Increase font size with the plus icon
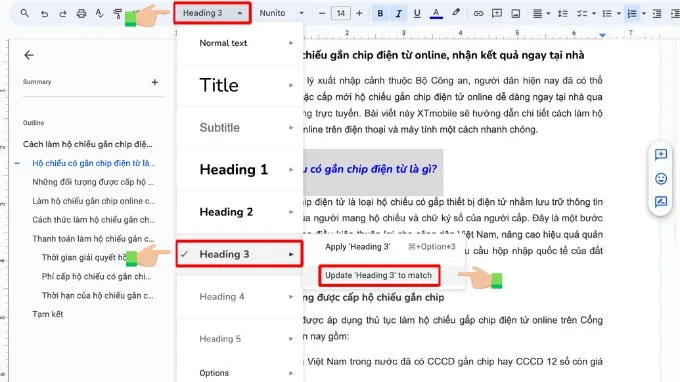680x382 pixels. pos(359,13)
